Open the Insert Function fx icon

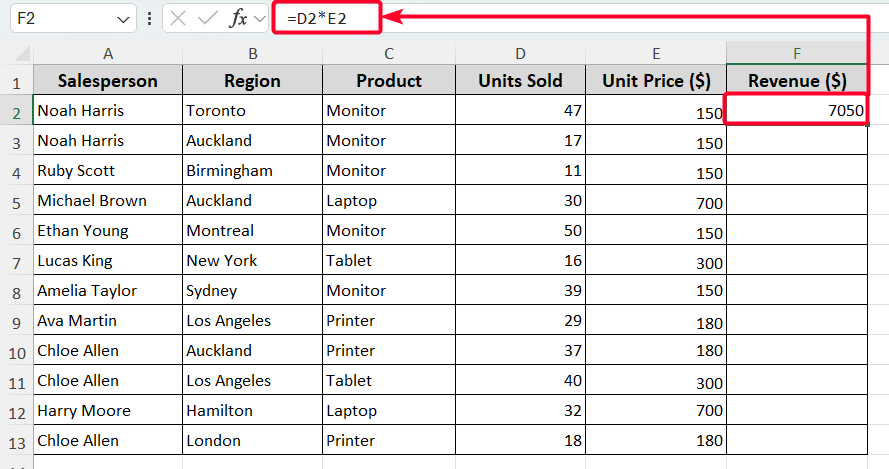pos(238,18)
